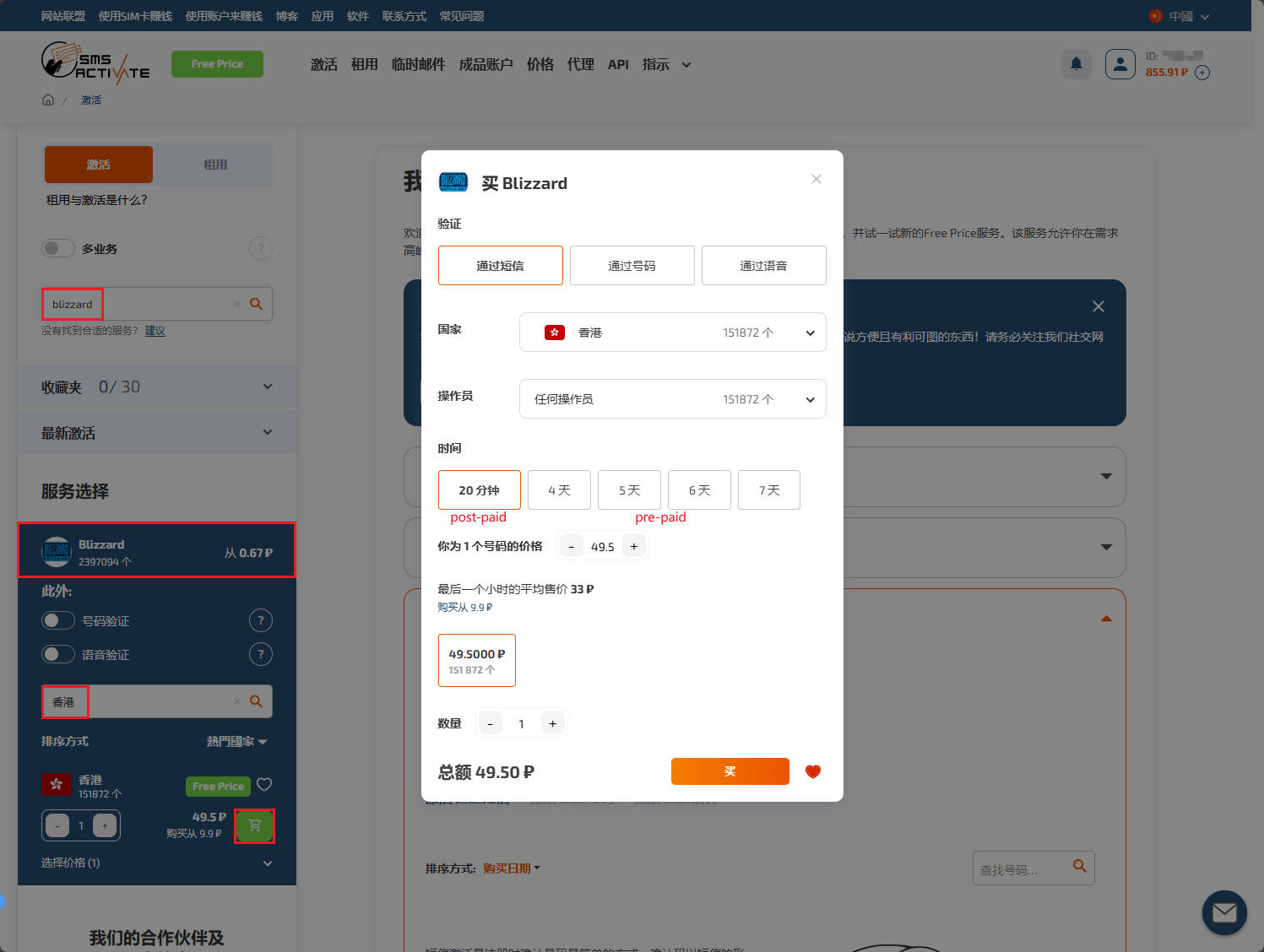The width and height of the screenshot is (1264, 952).
Task: Click the red heart favorite icon in dialog
Action: point(812,771)
